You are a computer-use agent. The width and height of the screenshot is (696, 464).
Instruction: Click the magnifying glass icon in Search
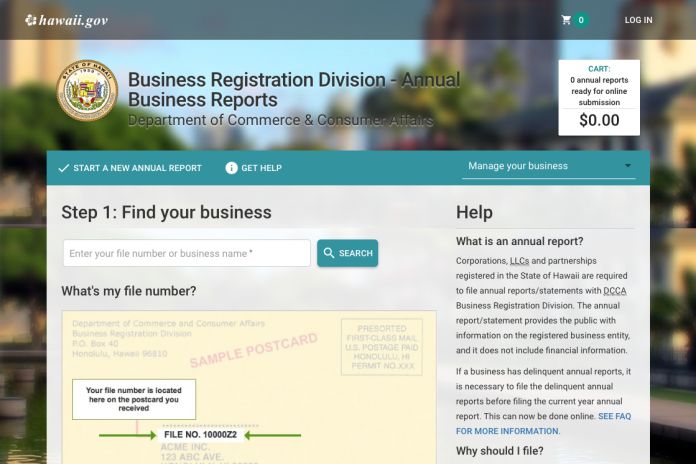coord(329,253)
